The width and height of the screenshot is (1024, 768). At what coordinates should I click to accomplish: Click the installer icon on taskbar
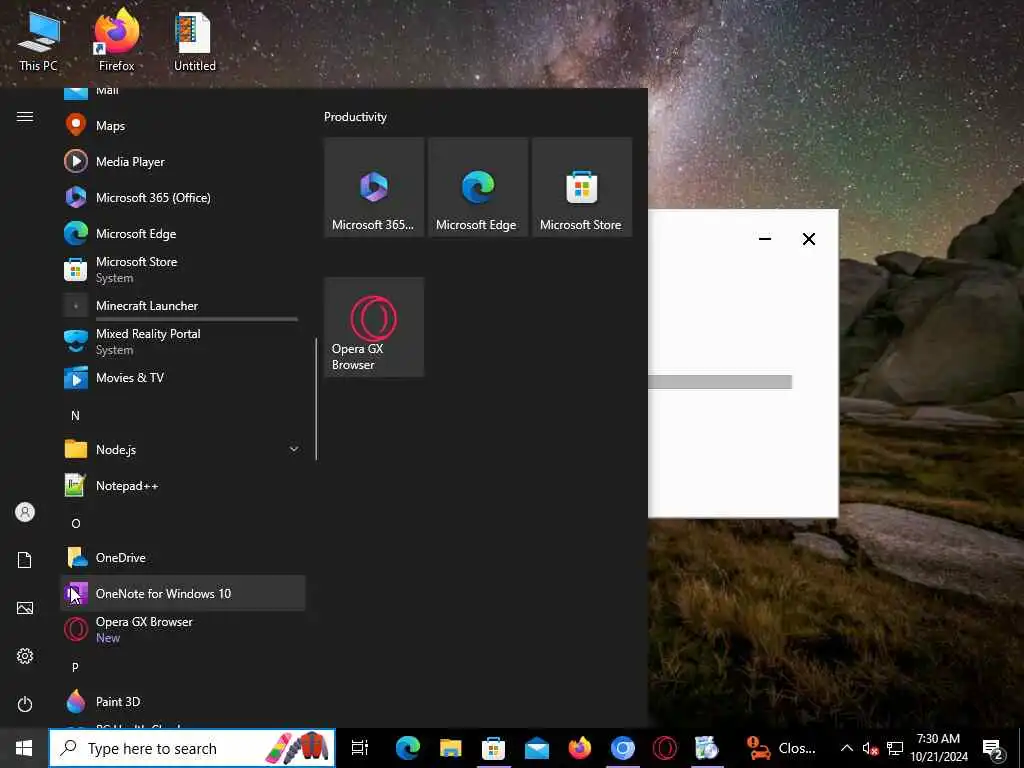point(707,748)
